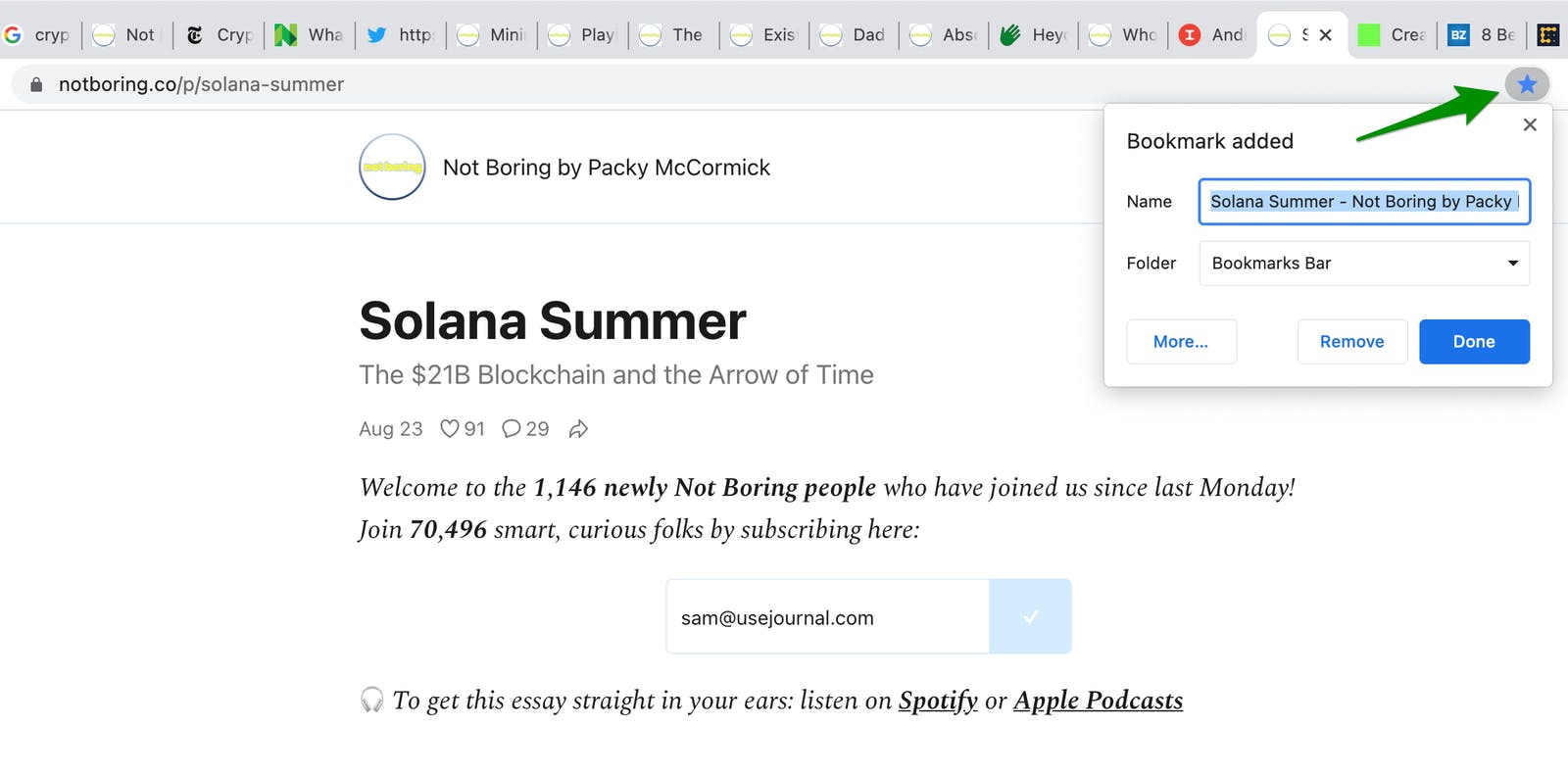1568x776 pixels.
Task: Click the blue bookmark star icon
Action: [x=1527, y=84]
